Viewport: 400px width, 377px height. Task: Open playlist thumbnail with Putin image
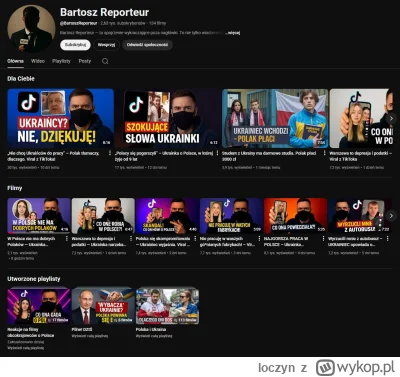pyautogui.click(x=103, y=306)
